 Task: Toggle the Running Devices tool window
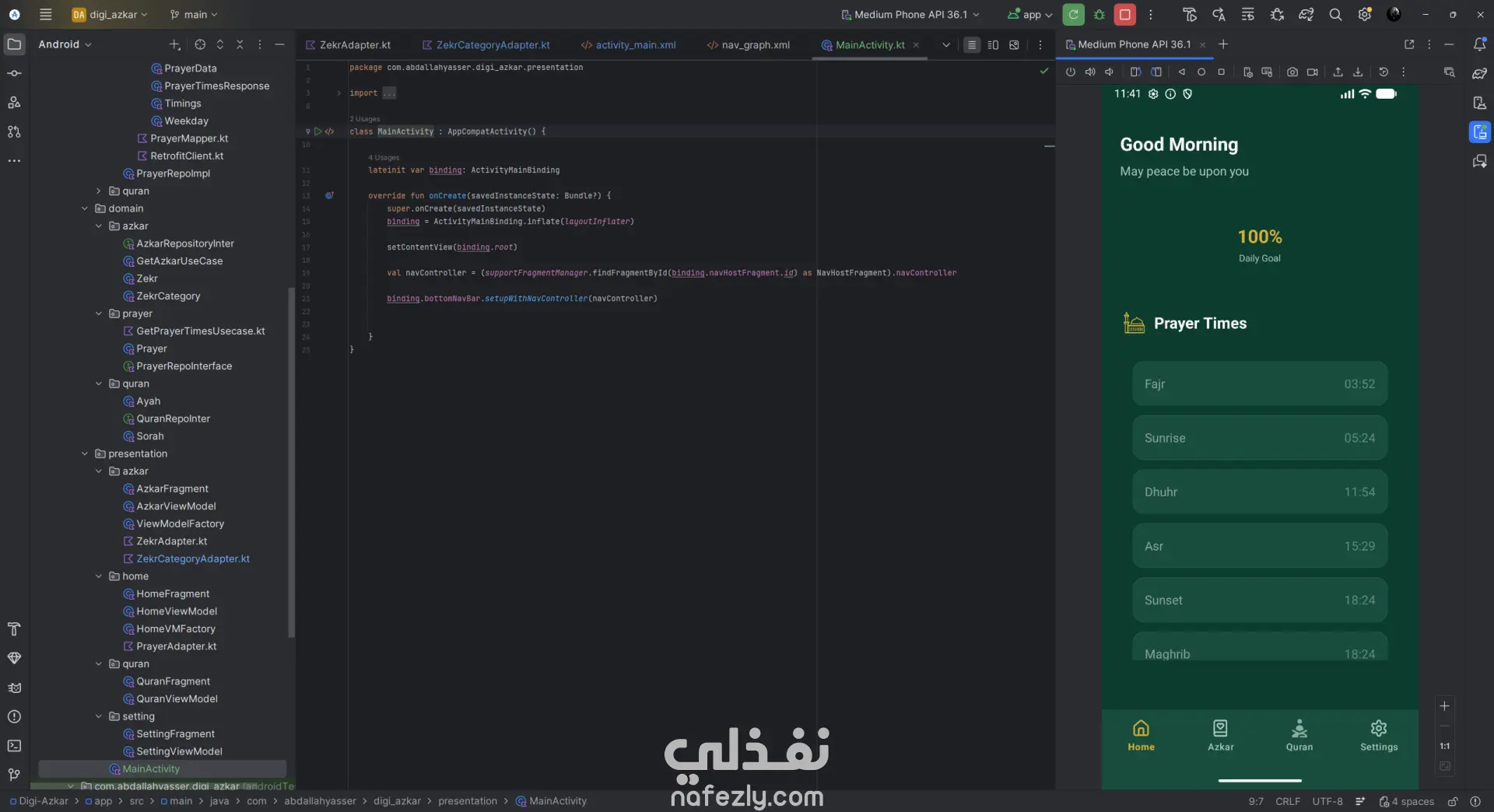click(x=1480, y=132)
